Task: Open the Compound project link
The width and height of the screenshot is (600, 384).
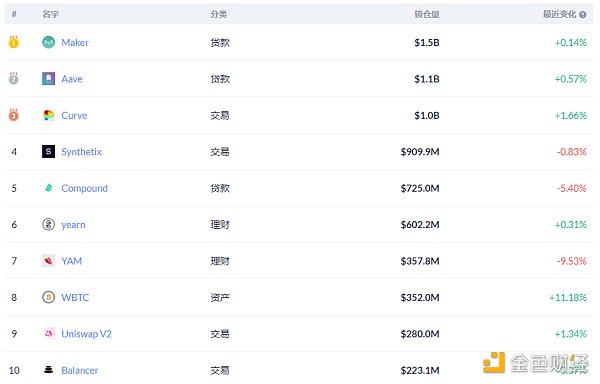Action: (85, 188)
